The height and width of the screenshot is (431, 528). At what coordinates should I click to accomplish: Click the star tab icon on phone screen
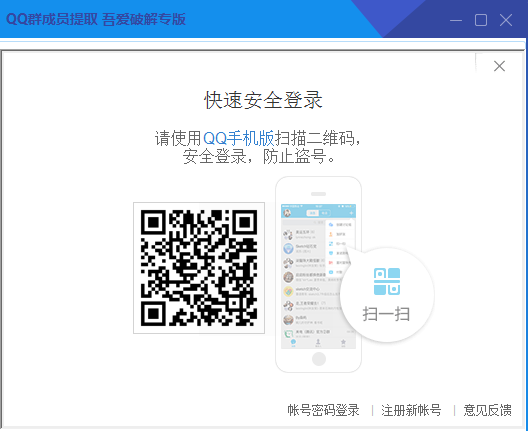click(x=343, y=342)
